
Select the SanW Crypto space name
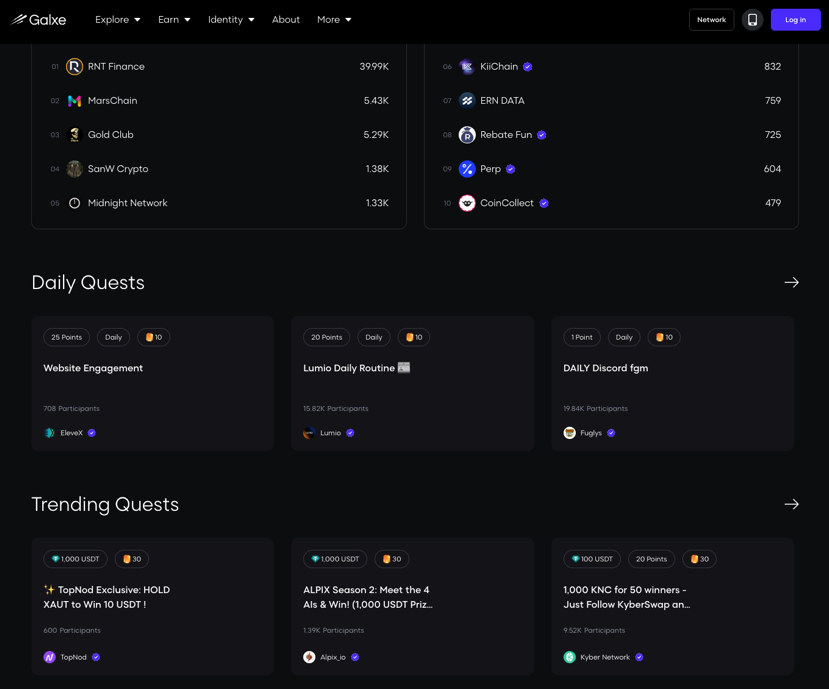pos(118,169)
